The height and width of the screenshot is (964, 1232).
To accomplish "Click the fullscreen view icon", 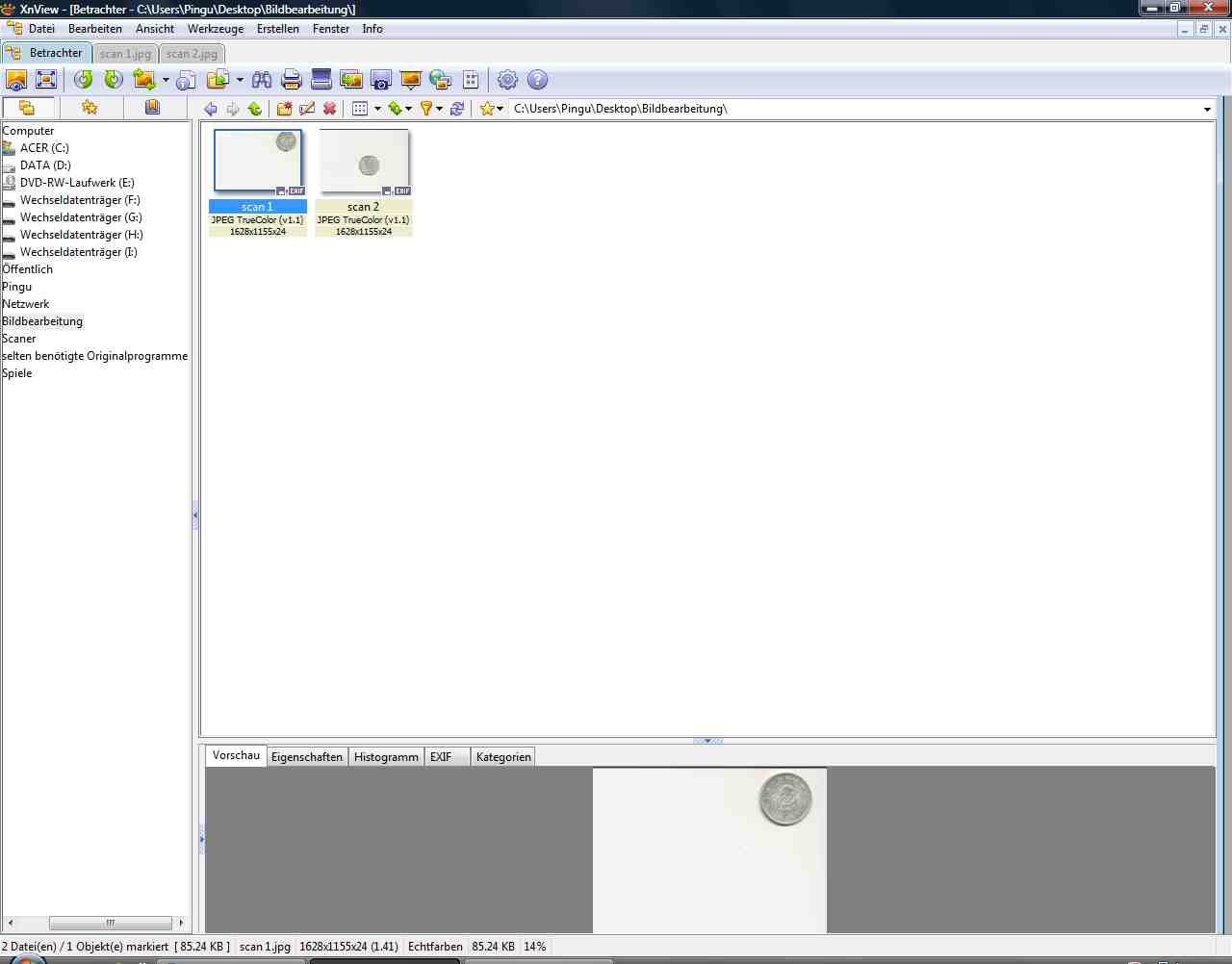I will coord(46,80).
